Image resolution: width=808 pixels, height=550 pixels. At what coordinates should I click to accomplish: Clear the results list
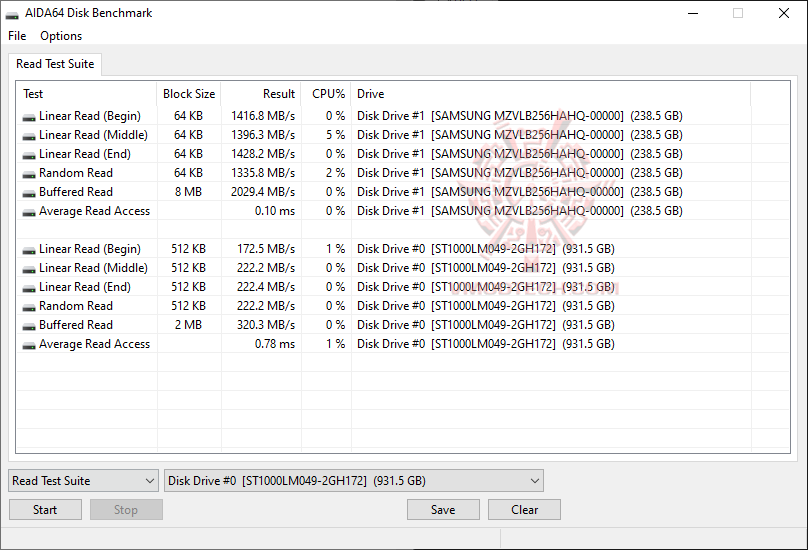pos(524,510)
